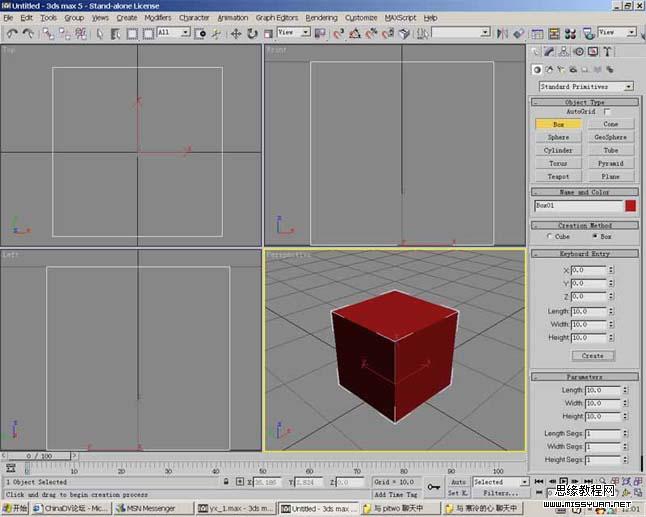Activate the Select and Scale tool
Image resolution: width=646 pixels, height=517 pixels.
click(268, 34)
